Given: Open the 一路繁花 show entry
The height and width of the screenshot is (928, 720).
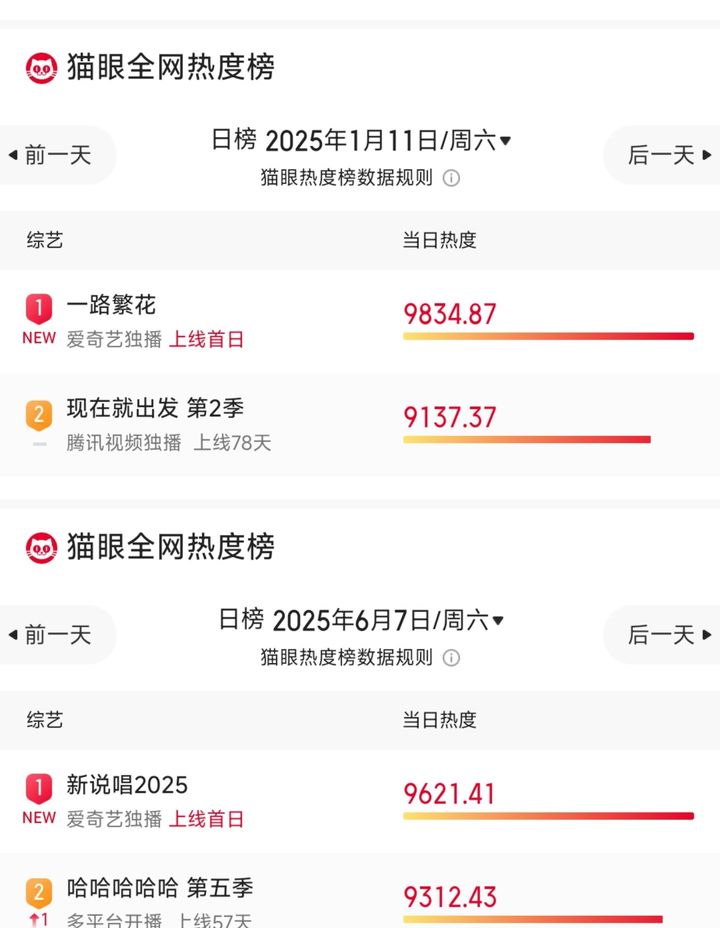Looking at the screenshot, I should 111,305.
